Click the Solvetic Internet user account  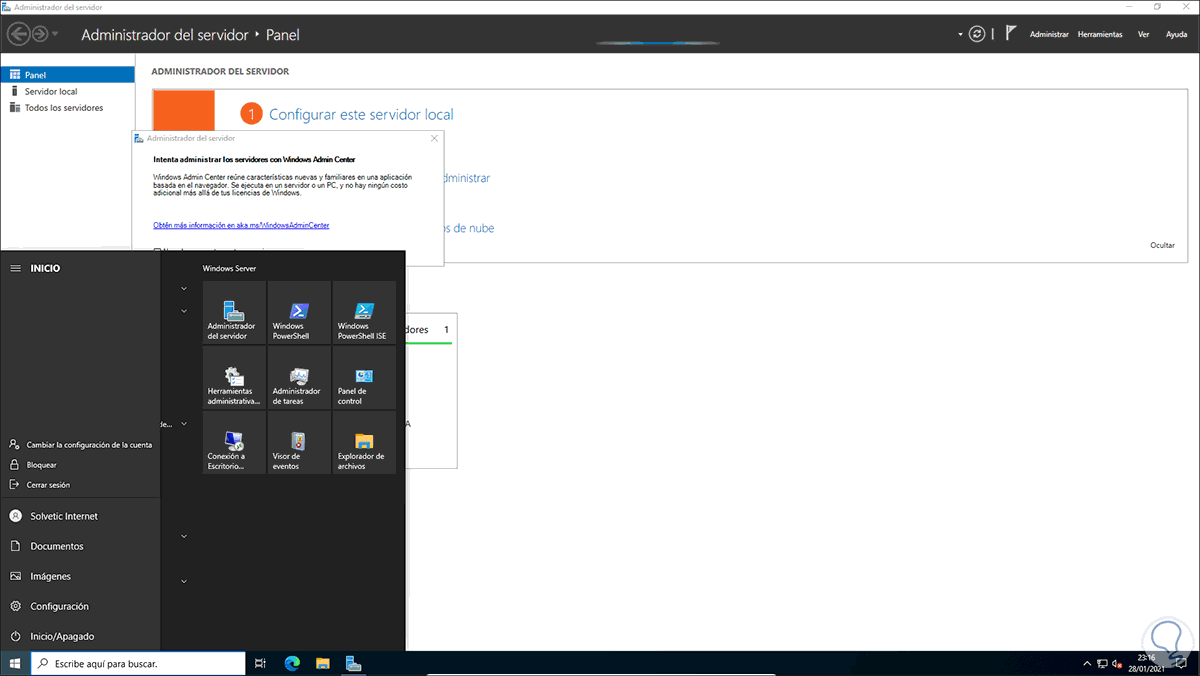point(80,516)
